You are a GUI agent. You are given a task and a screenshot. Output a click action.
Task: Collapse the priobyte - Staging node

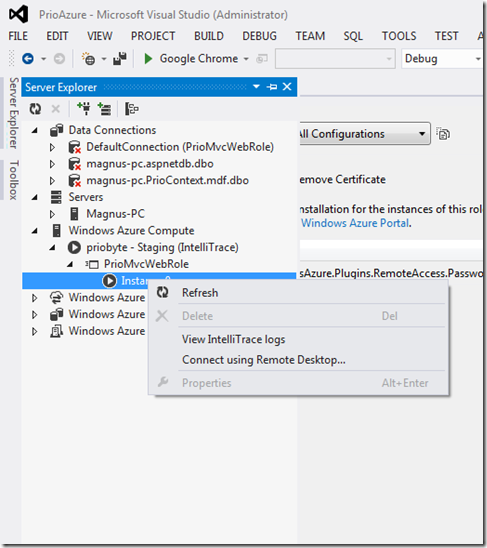click(52, 247)
